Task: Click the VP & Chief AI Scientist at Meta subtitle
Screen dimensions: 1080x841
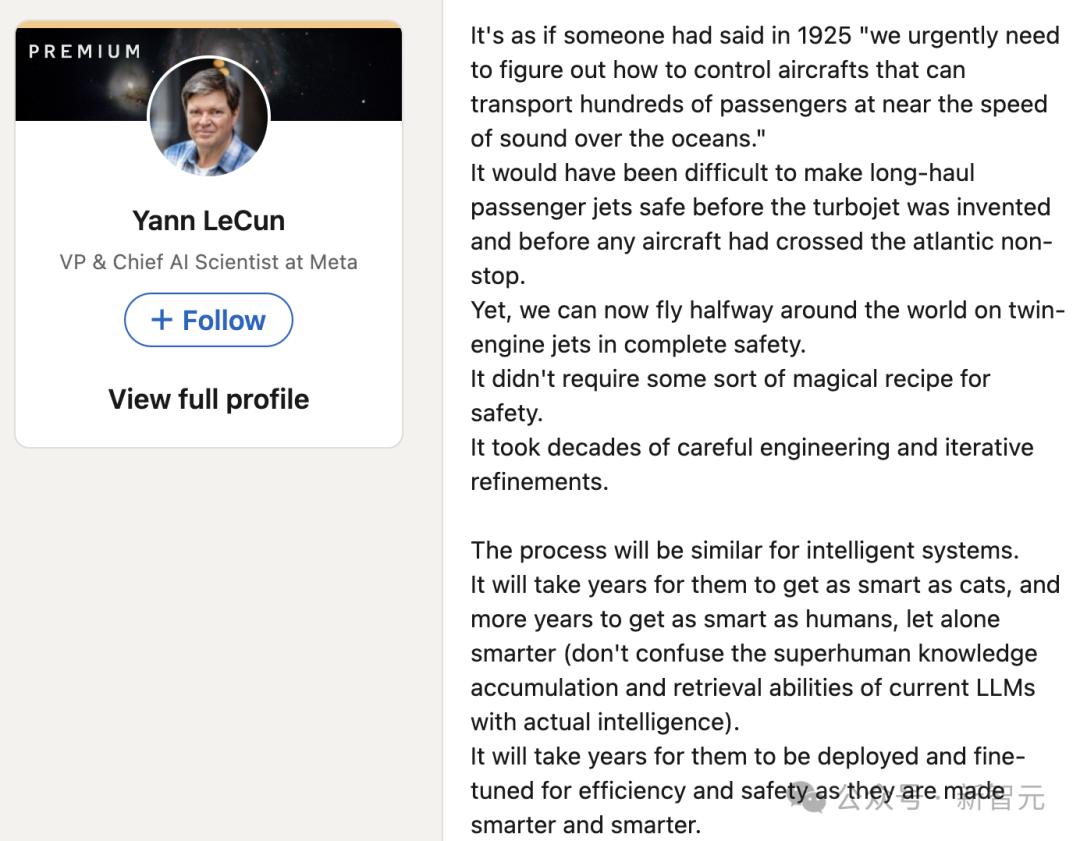Action: click(x=208, y=262)
